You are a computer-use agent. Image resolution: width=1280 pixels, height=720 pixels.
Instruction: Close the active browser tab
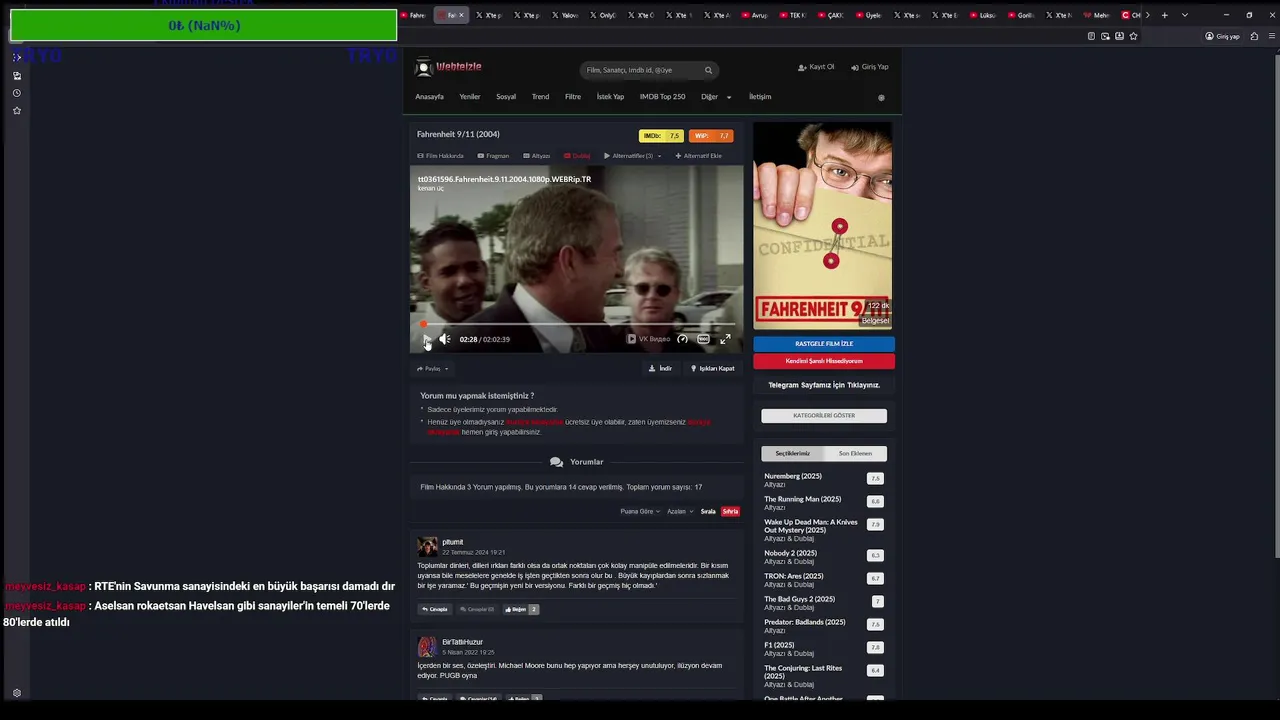point(461,15)
